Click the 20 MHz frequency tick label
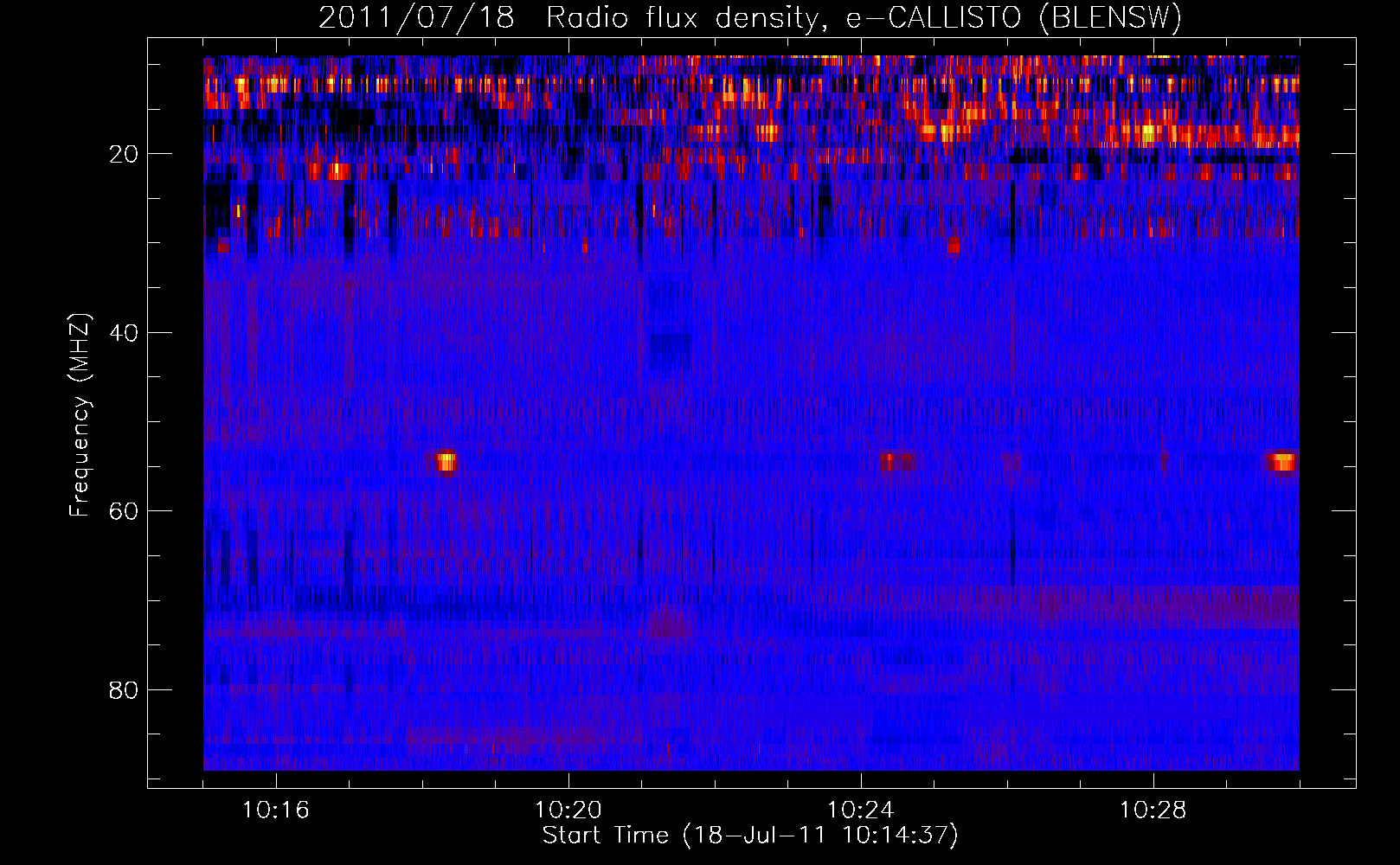The width and height of the screenshot is (1400, 865). [x=124, y=154]
